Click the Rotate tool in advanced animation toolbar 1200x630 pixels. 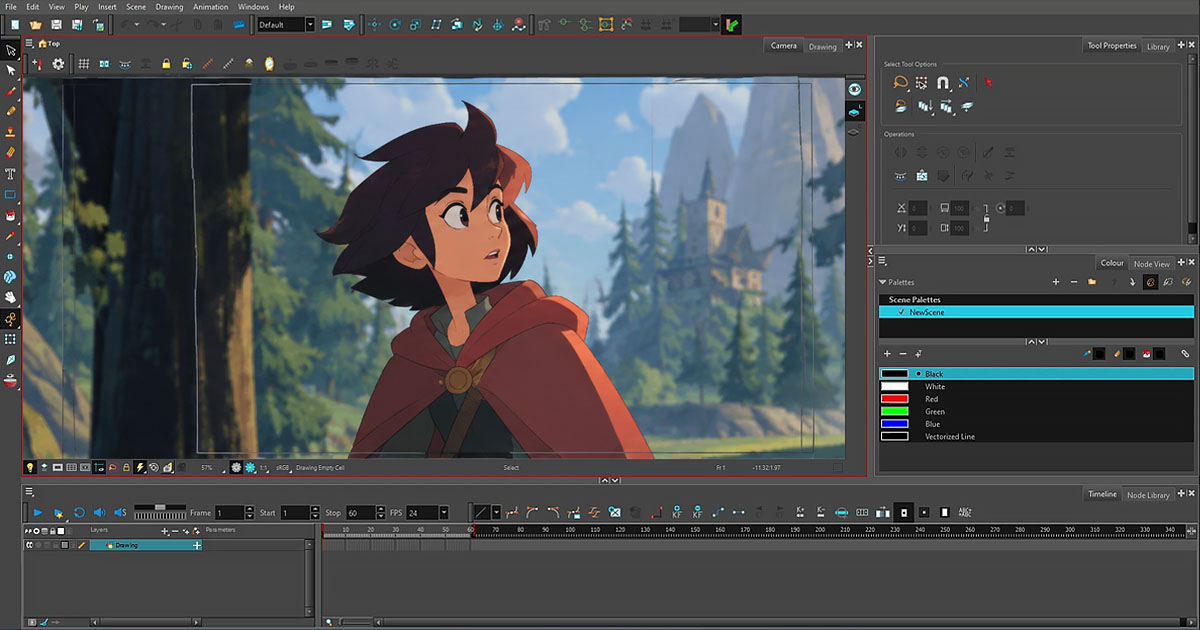coord(395,23)
